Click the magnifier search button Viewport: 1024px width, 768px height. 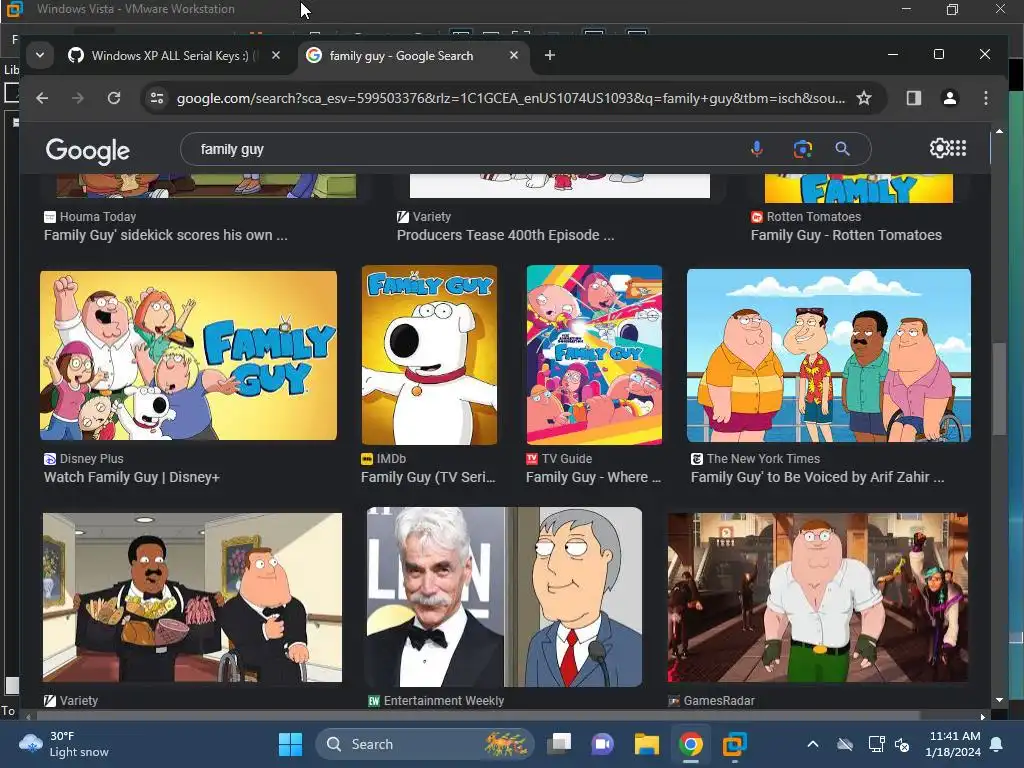coord(842,149)
